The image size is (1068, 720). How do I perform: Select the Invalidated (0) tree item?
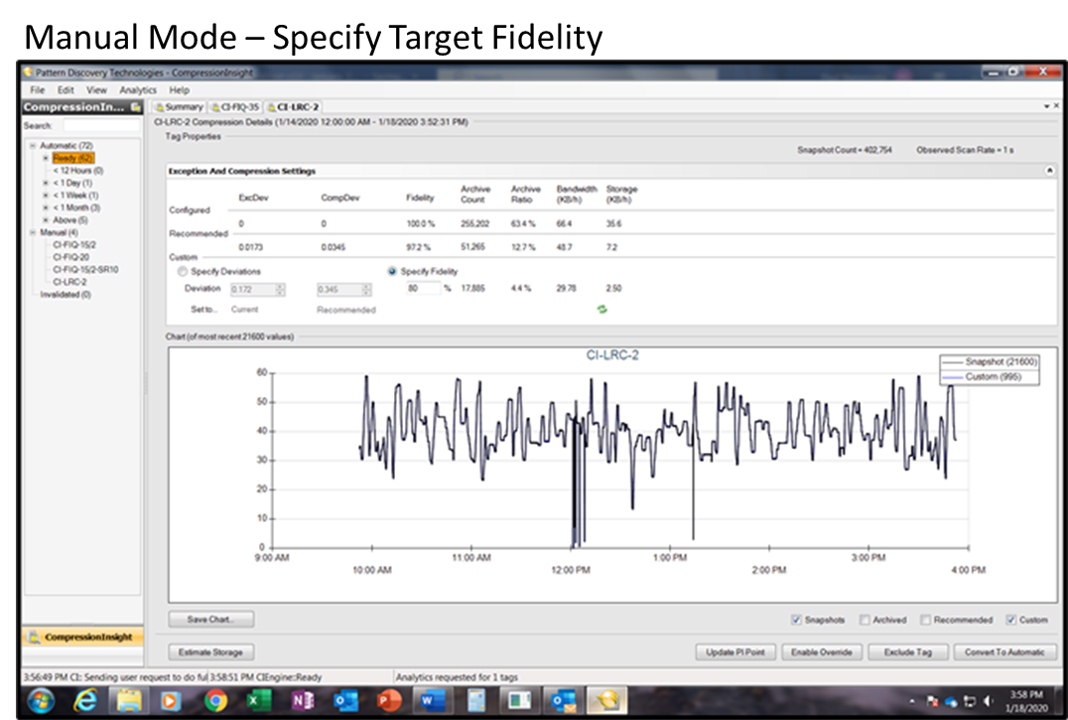pyautogui.click(x=65, y=294)
